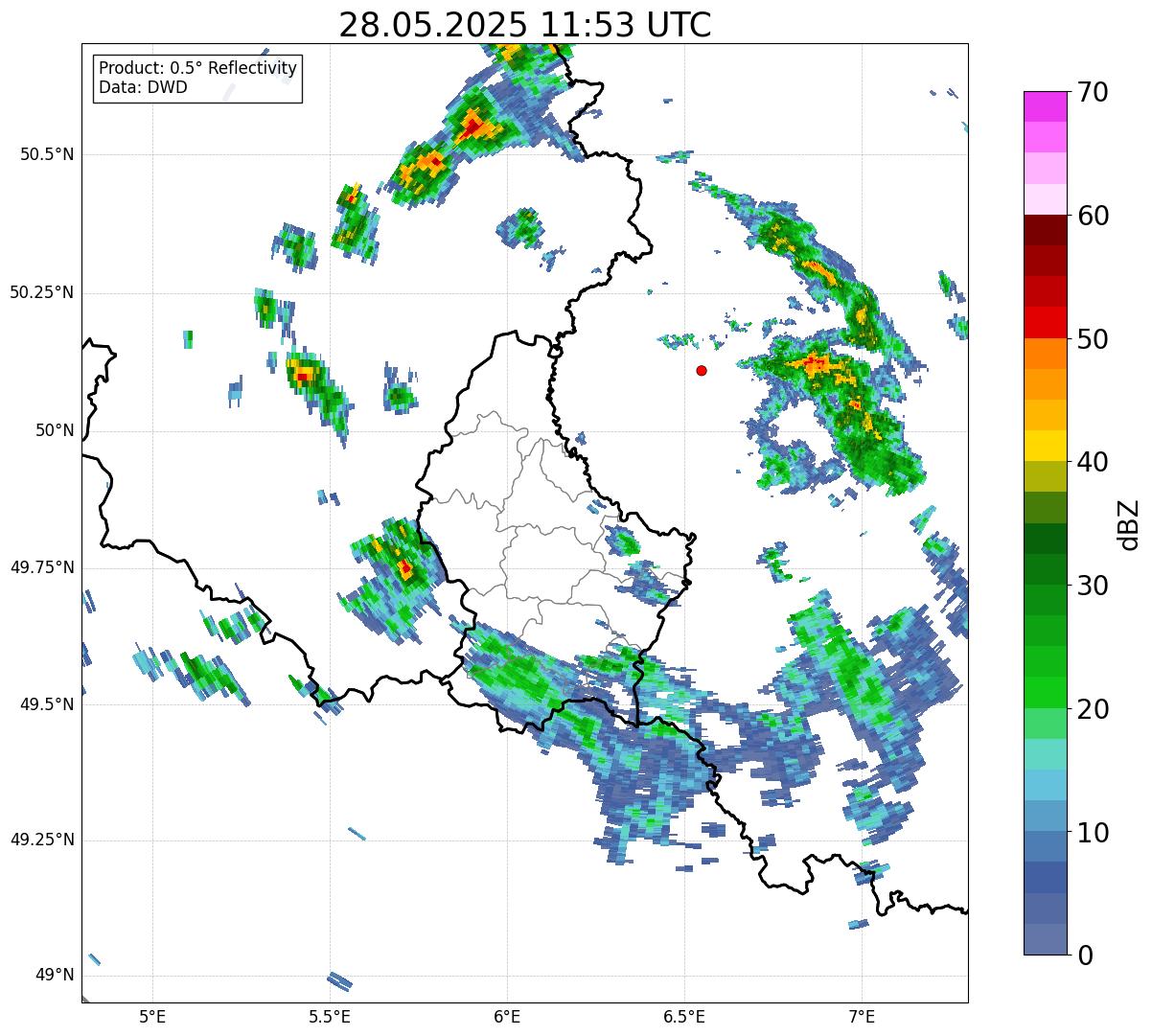Click the dark maroon colorbar segment below 60

(1046, 230)
